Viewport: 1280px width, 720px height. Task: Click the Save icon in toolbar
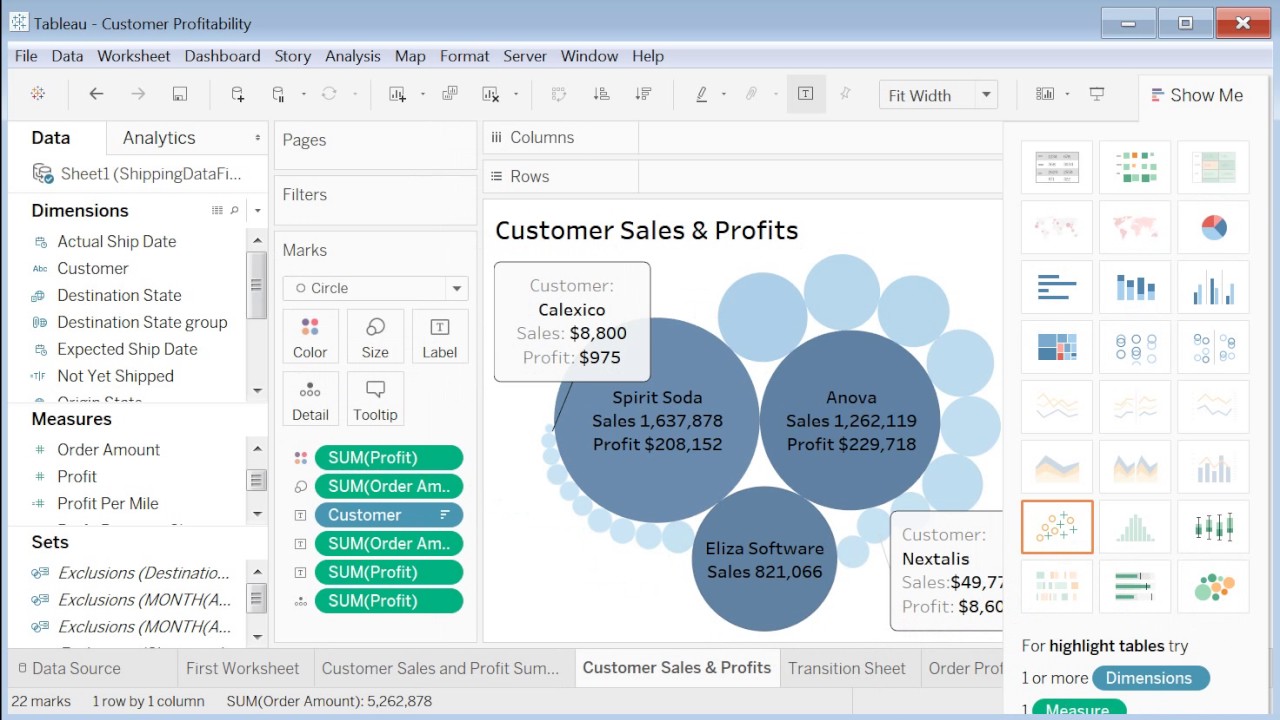coord(180,94)
